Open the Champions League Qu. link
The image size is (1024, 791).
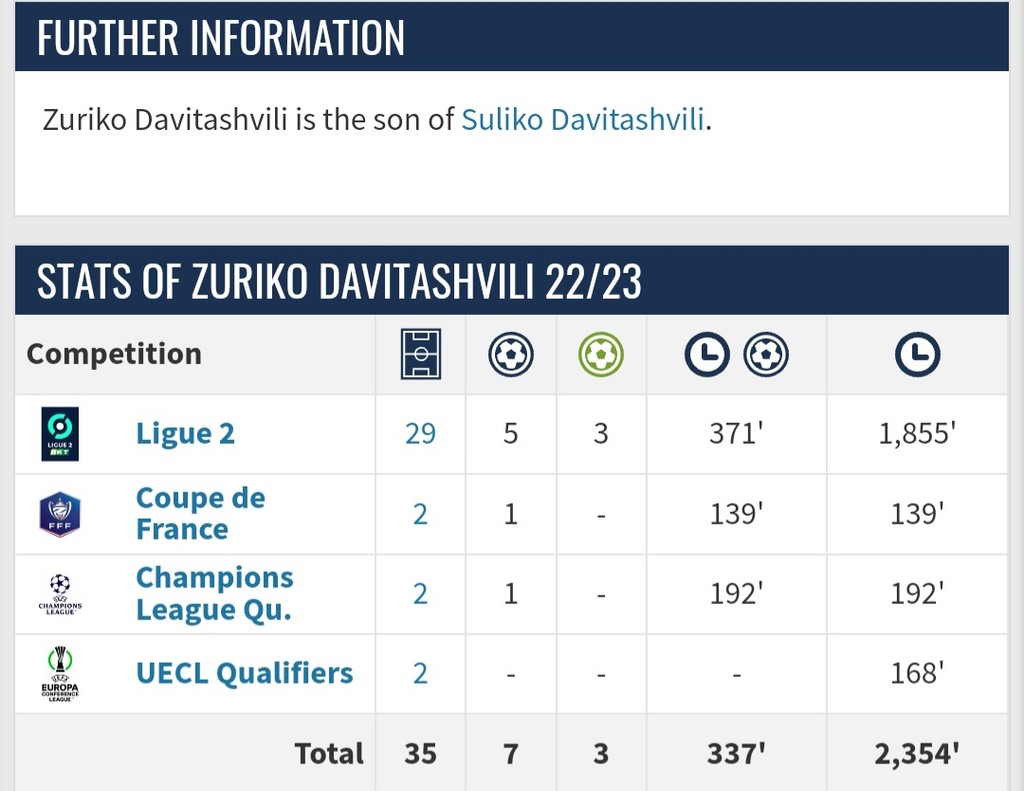click(214, 593)
